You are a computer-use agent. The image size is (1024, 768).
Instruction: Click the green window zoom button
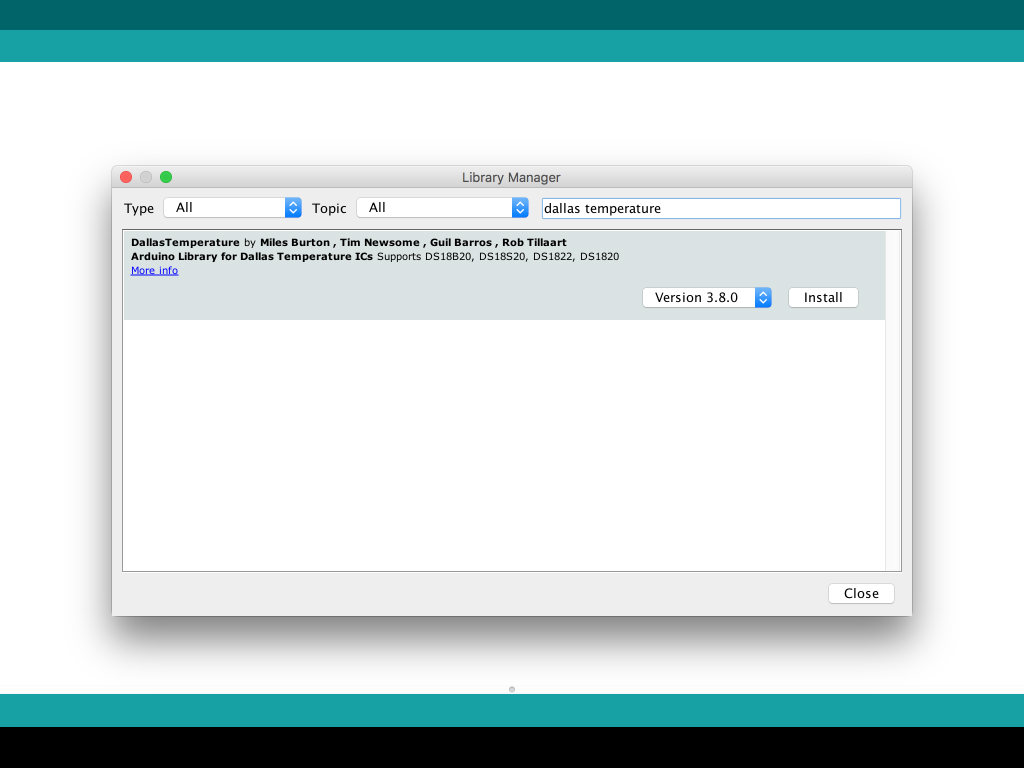click(166, 177)
